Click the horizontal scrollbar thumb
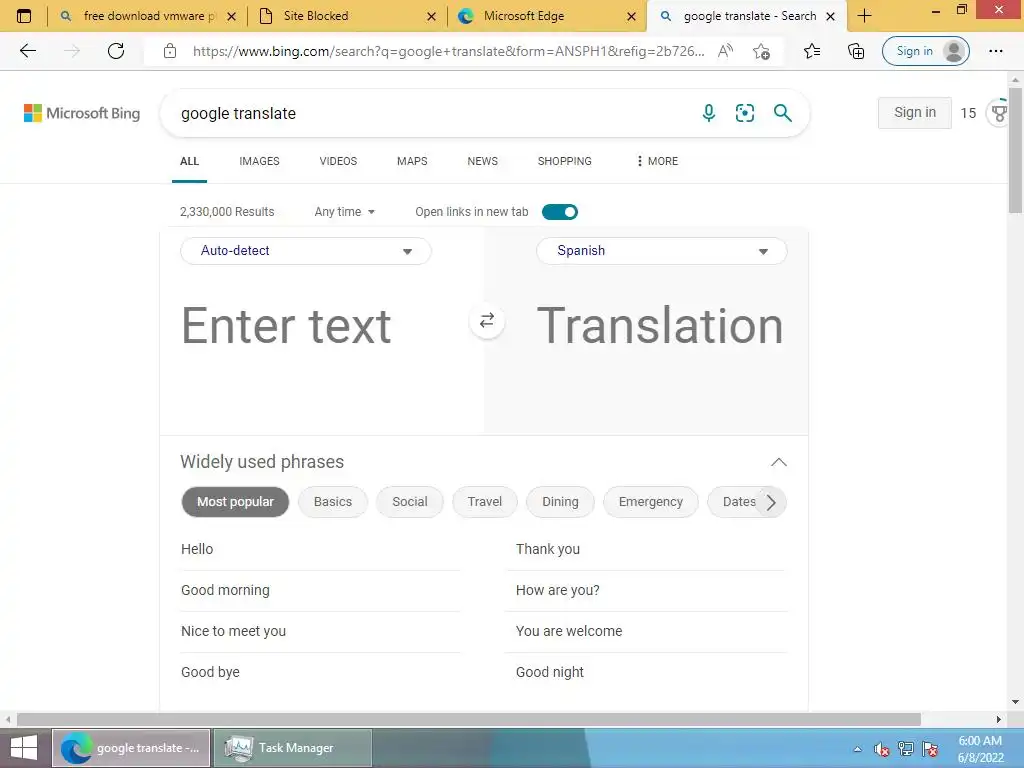Viewport: 1024px width, 768px height. 469,719
